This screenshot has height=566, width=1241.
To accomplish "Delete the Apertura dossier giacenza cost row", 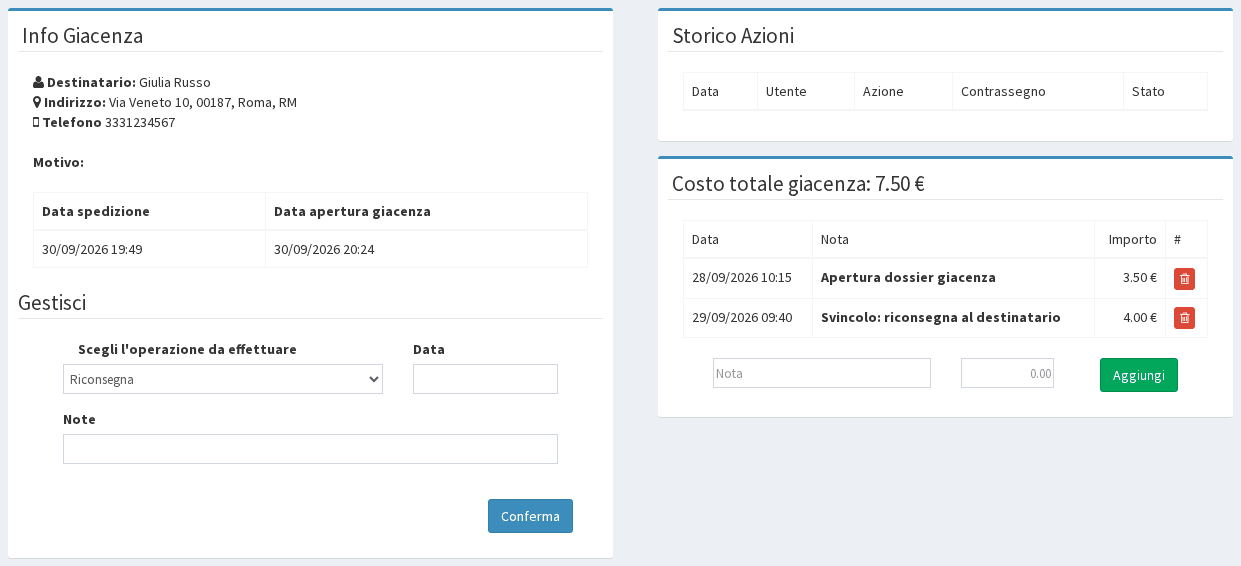I will point(1184,278).
